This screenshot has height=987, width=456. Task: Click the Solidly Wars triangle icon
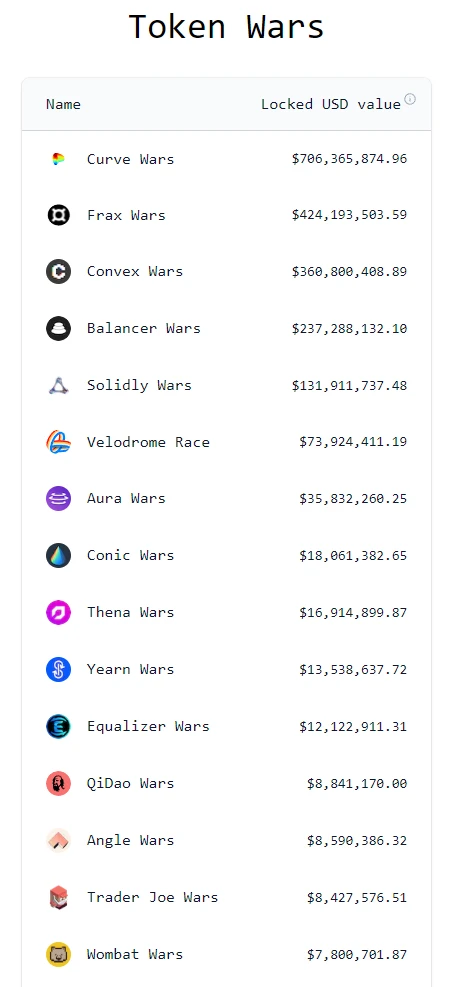(x=58, y=385)
